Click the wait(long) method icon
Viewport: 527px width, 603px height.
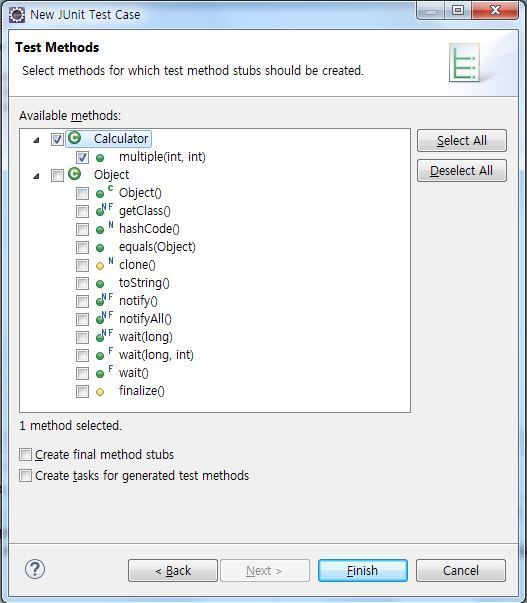104,336
